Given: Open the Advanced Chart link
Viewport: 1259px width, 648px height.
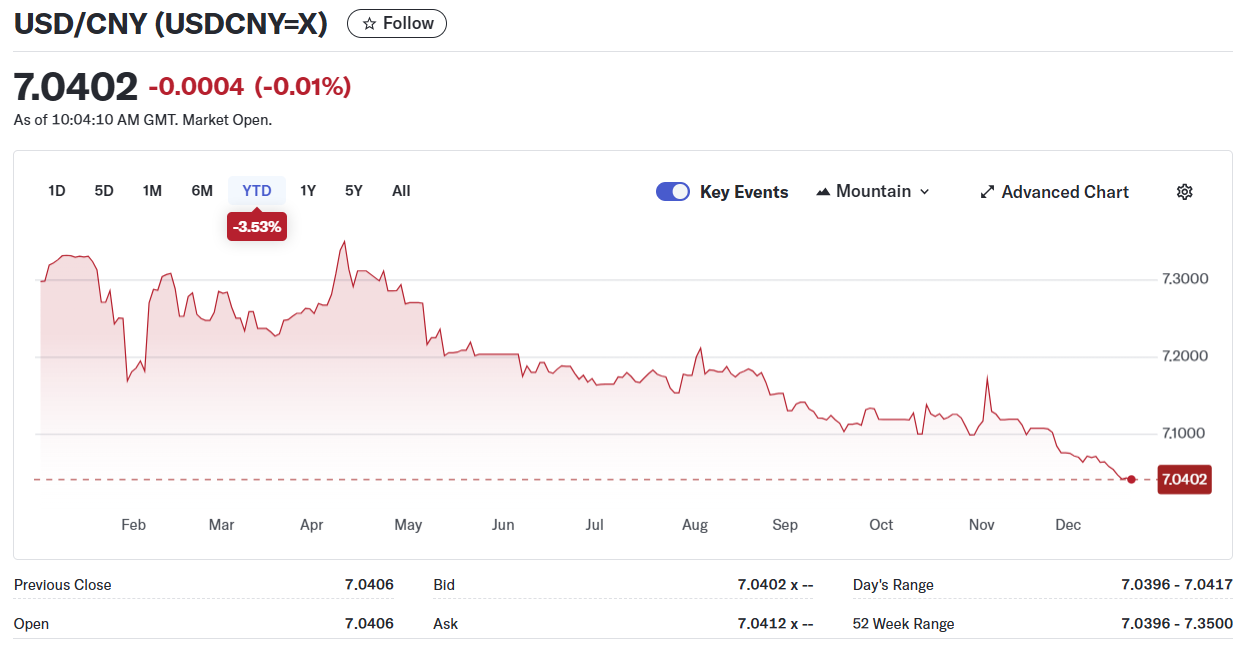Looking at the screenshot, I should pos(1064,192).
